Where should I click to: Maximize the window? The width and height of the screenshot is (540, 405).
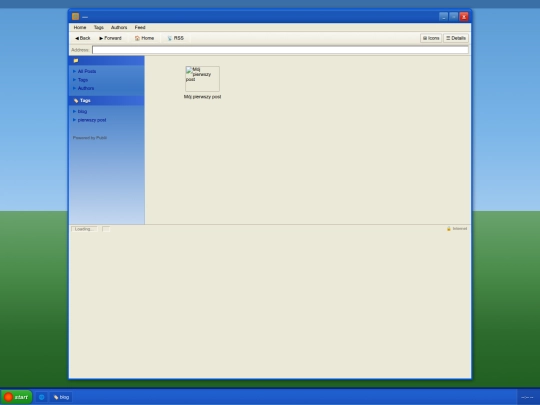454,17
